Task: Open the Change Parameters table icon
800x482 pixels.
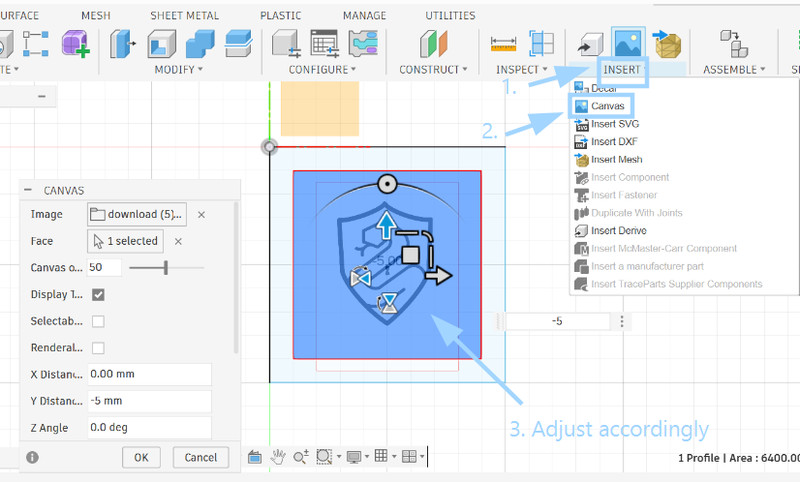Action: pos(325,43)
